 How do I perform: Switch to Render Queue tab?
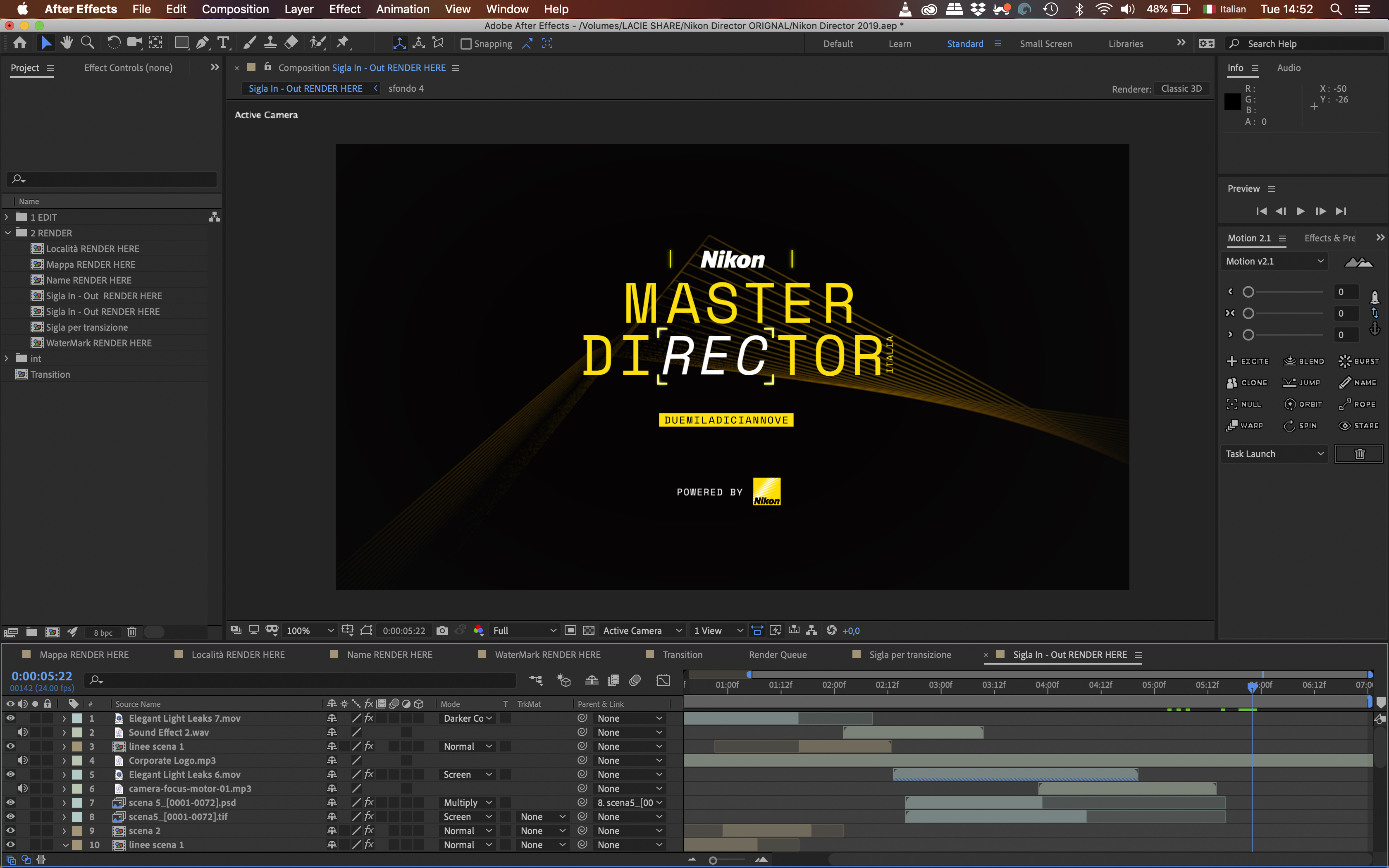pos(778,654)
